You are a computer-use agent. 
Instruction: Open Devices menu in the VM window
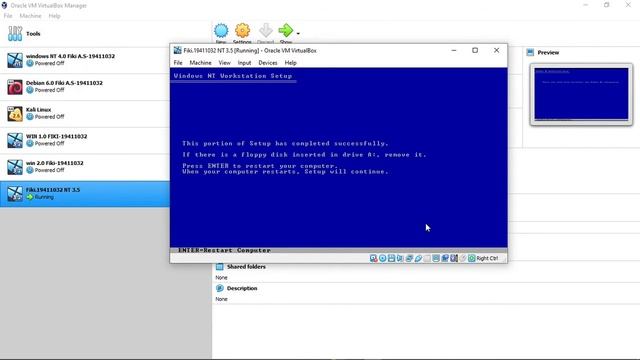point(268,63)
